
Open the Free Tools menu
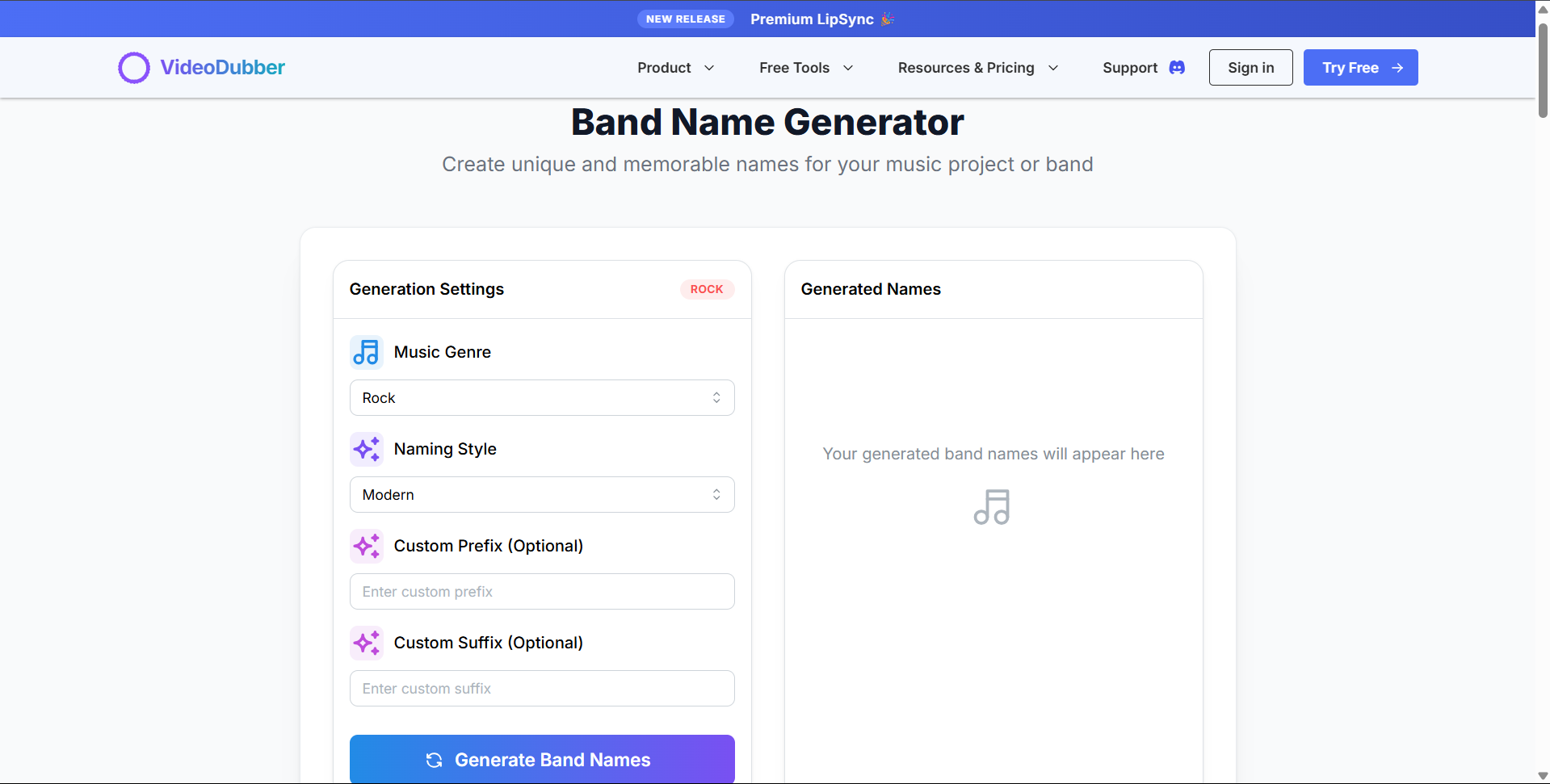pos(804,68)
